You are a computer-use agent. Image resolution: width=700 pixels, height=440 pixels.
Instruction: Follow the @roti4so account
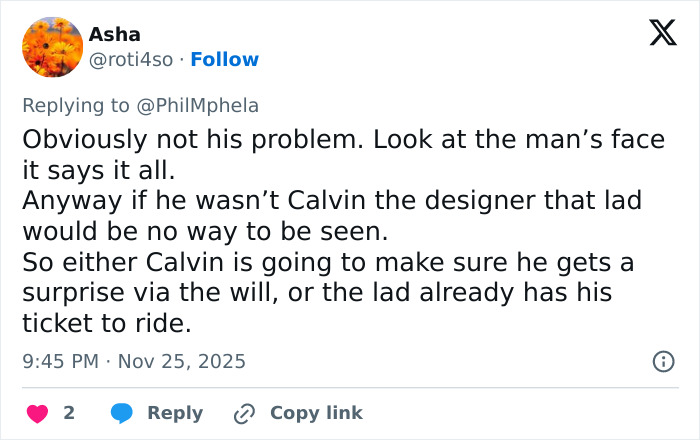click(x=224, y=60)
